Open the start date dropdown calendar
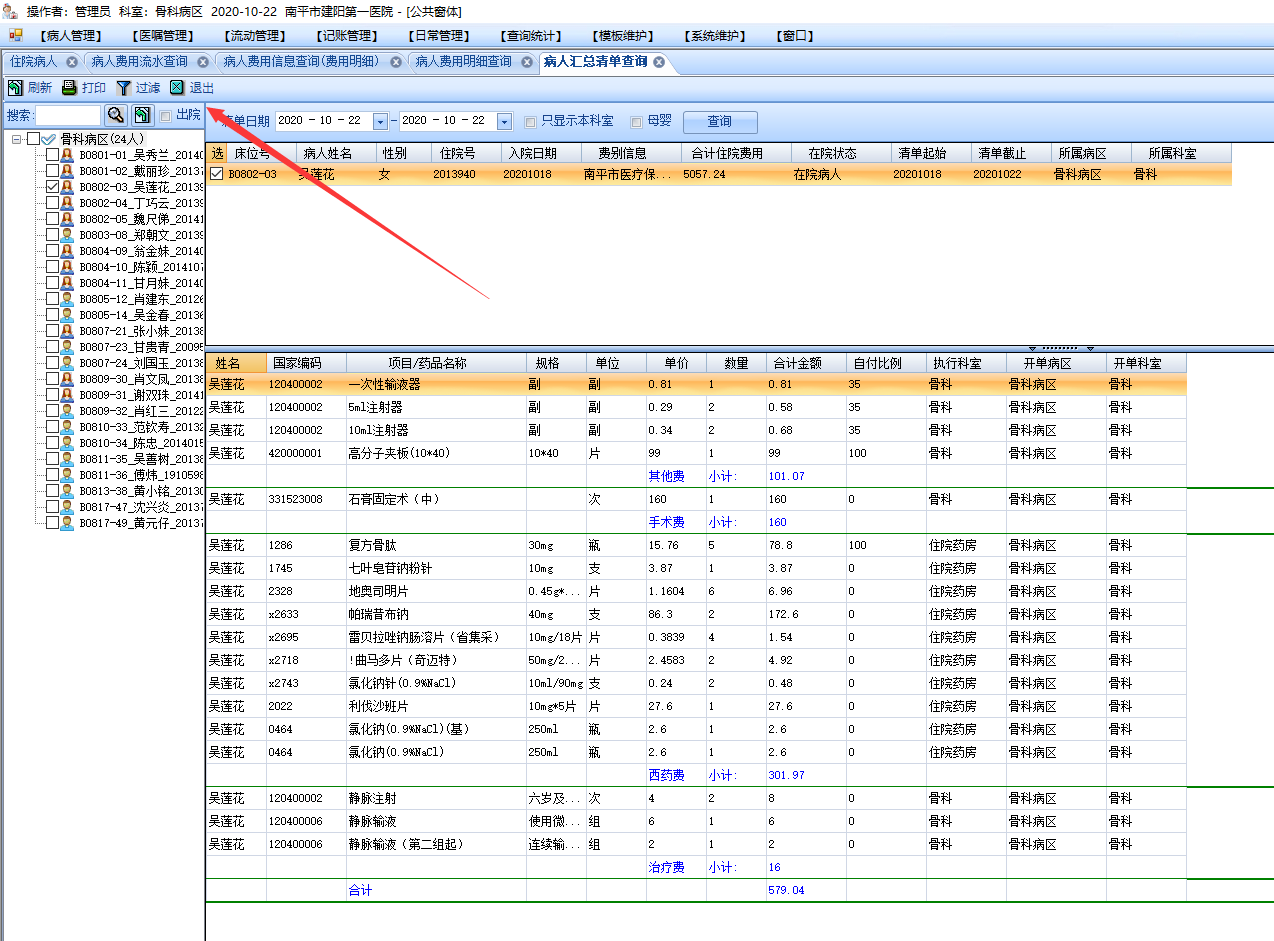Screen dimensions: 1274x941 pyautogui.click(x=380, y=121)
